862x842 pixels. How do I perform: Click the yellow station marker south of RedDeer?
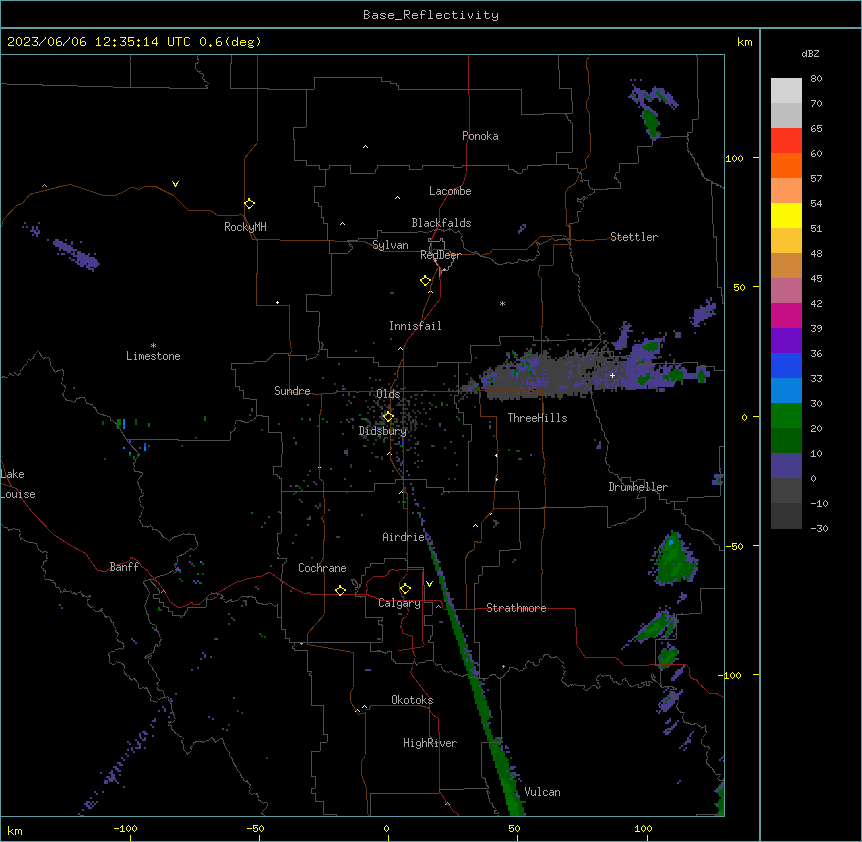tap(425, 281)
